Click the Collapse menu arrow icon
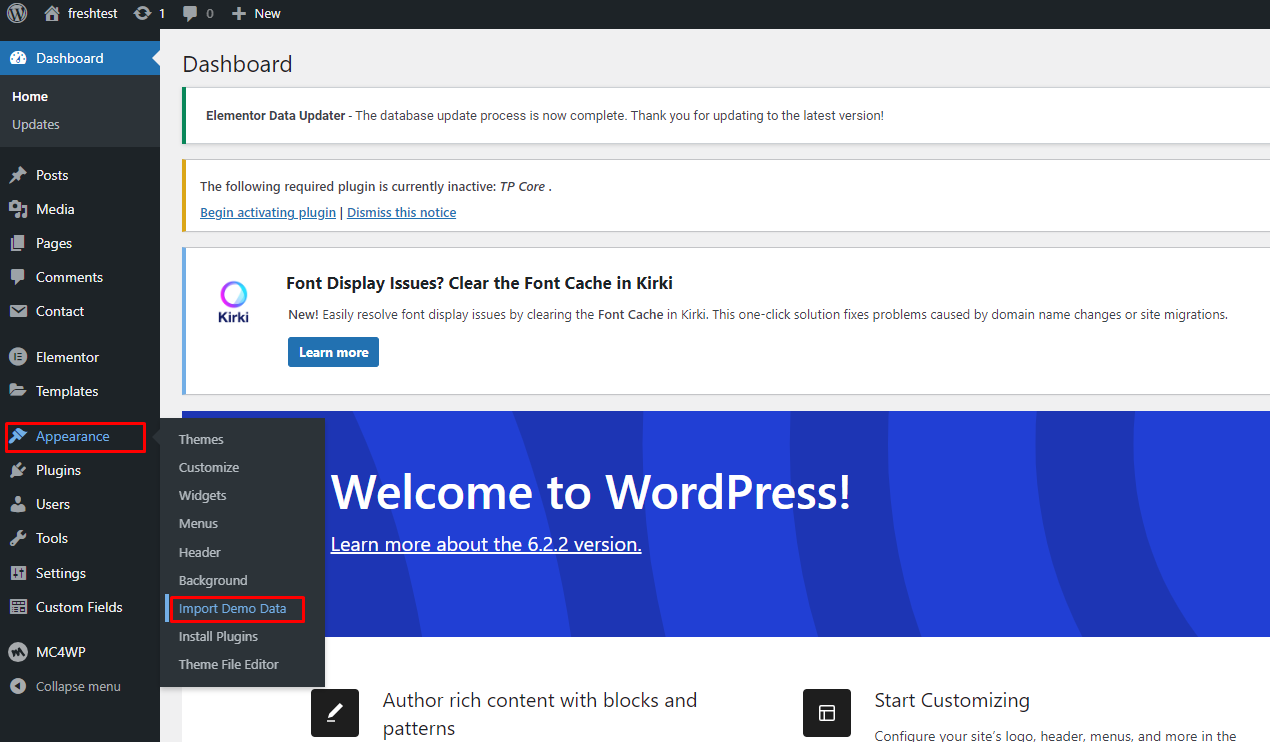1270x742 pixels. point(18,686)
